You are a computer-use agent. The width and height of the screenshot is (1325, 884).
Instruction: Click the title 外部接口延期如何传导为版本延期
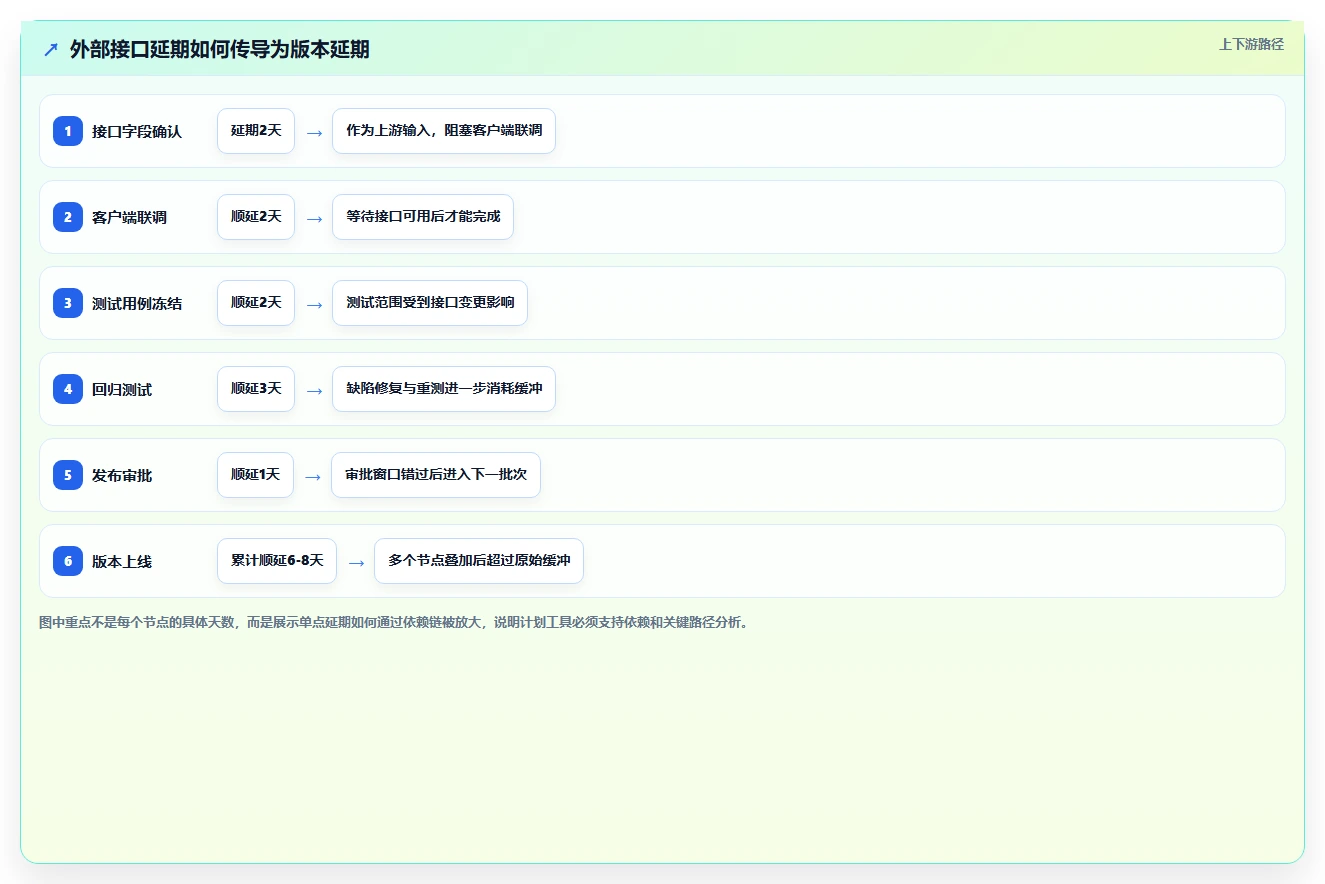pyautogui.click(x=220, y=50)
